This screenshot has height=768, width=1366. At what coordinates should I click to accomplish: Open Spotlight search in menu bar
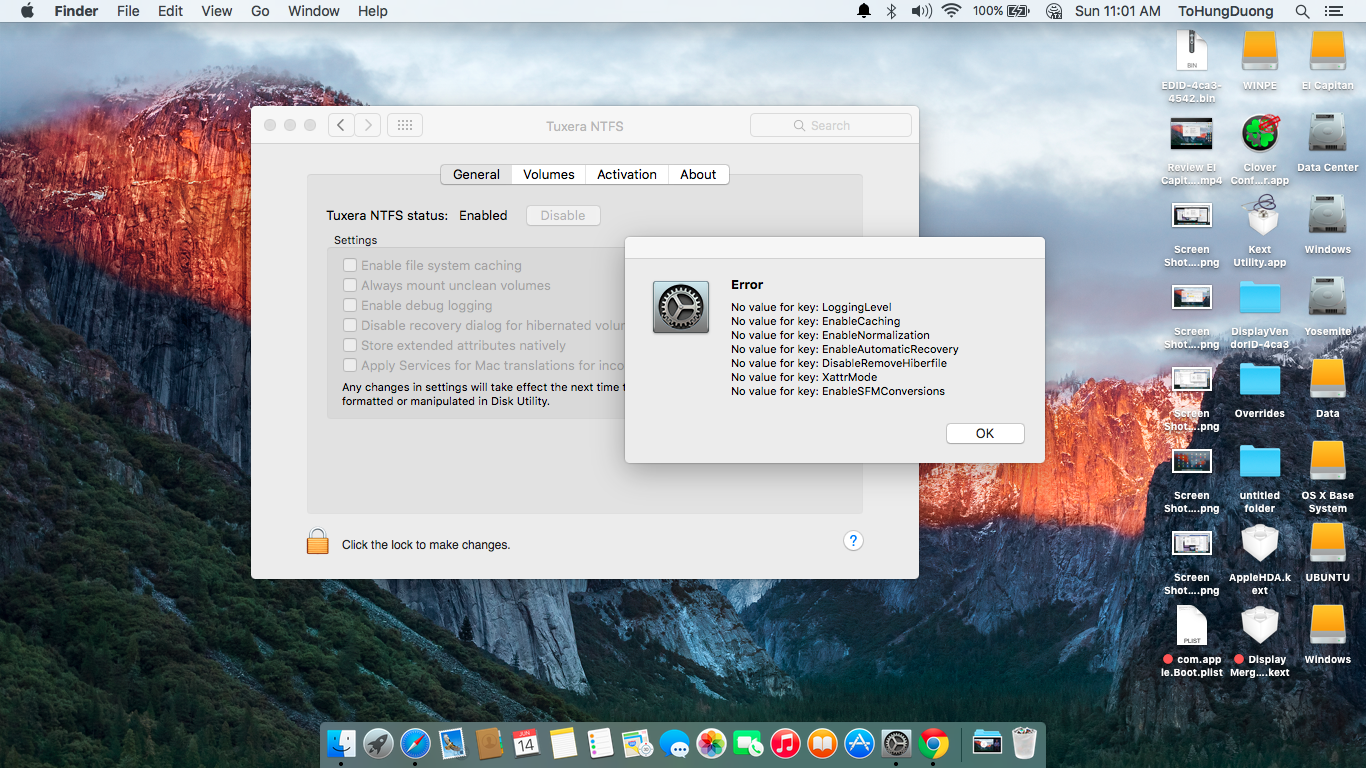point(1302,11)
